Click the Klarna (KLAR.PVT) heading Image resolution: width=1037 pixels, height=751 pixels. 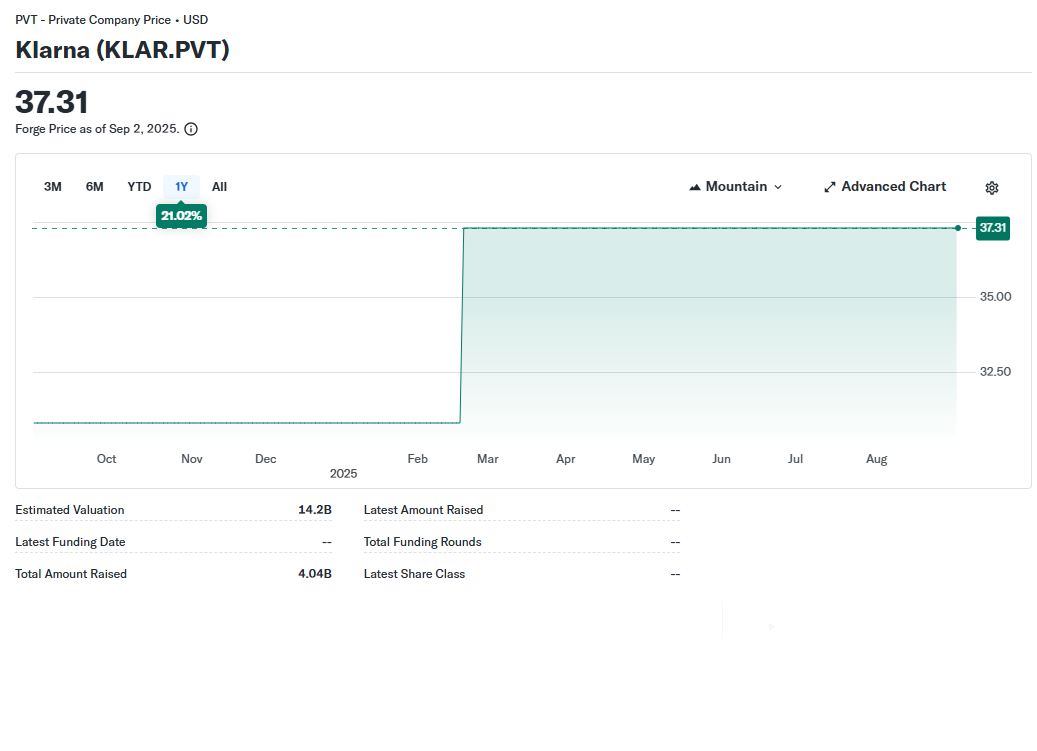[x=122, y=50]
